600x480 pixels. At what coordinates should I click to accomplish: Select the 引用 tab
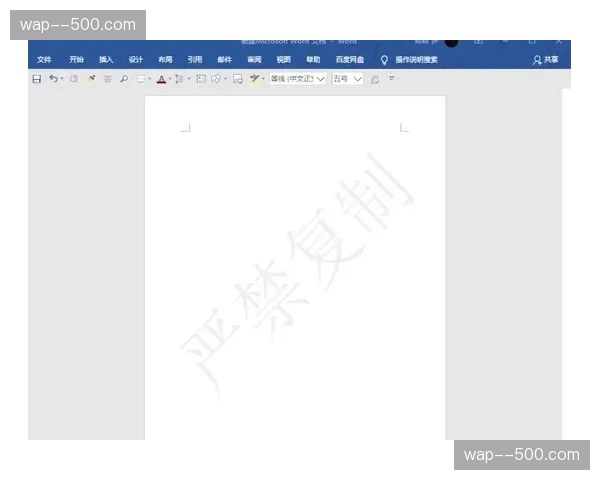[194, 60]
